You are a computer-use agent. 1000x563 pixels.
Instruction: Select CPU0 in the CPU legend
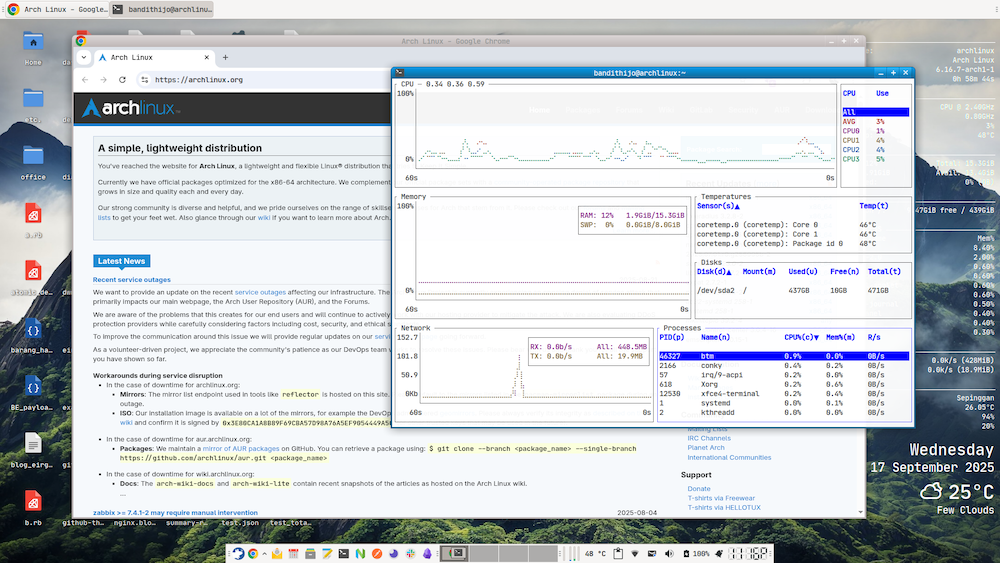[851, 131]
